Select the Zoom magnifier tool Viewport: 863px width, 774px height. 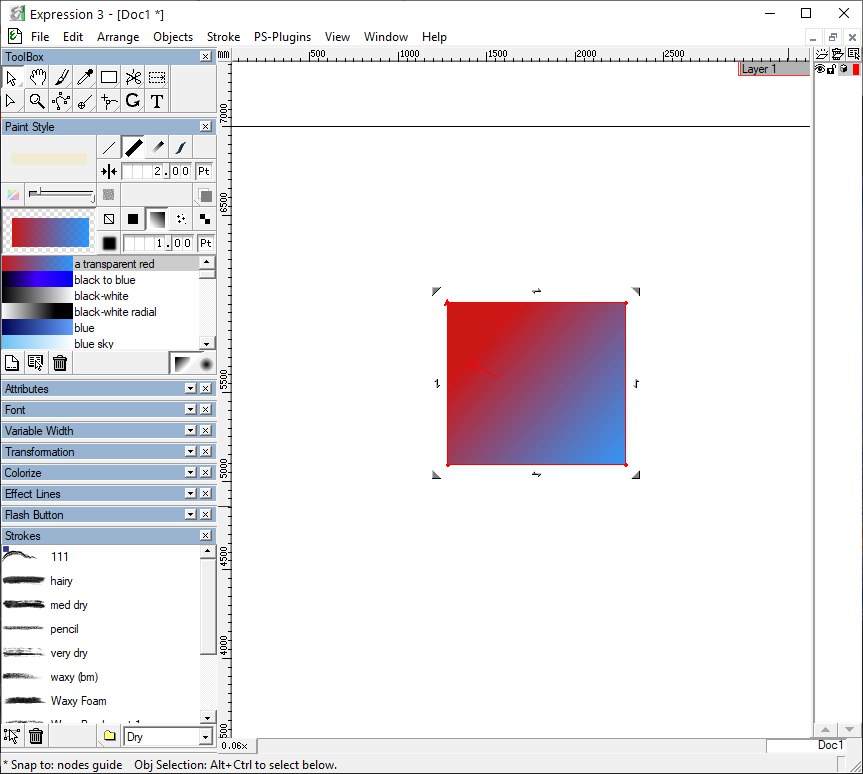tap(37, 101)
